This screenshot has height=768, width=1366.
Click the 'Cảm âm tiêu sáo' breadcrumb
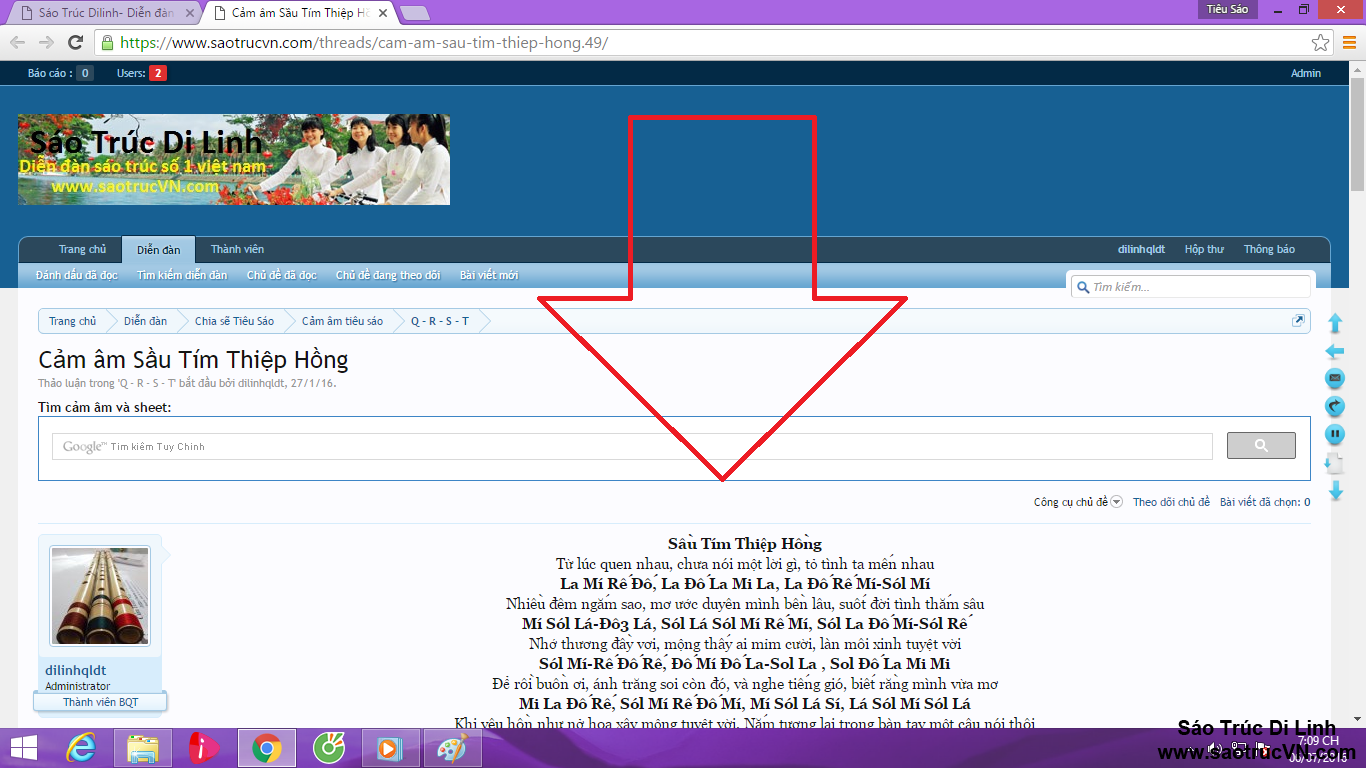pyautogui.click(x=342, y=321)
